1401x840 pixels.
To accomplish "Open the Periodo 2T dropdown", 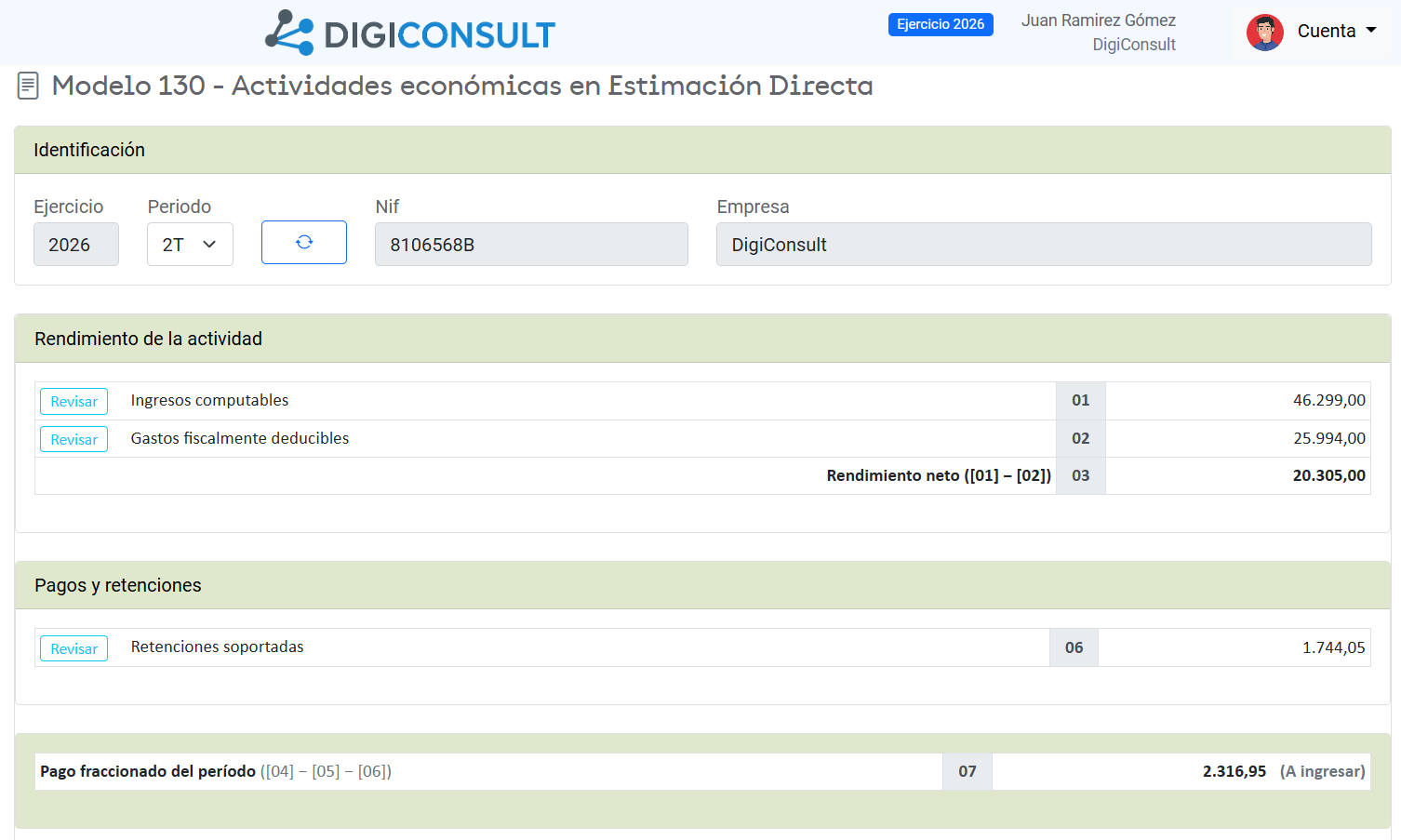I will (x=190, y=244).
